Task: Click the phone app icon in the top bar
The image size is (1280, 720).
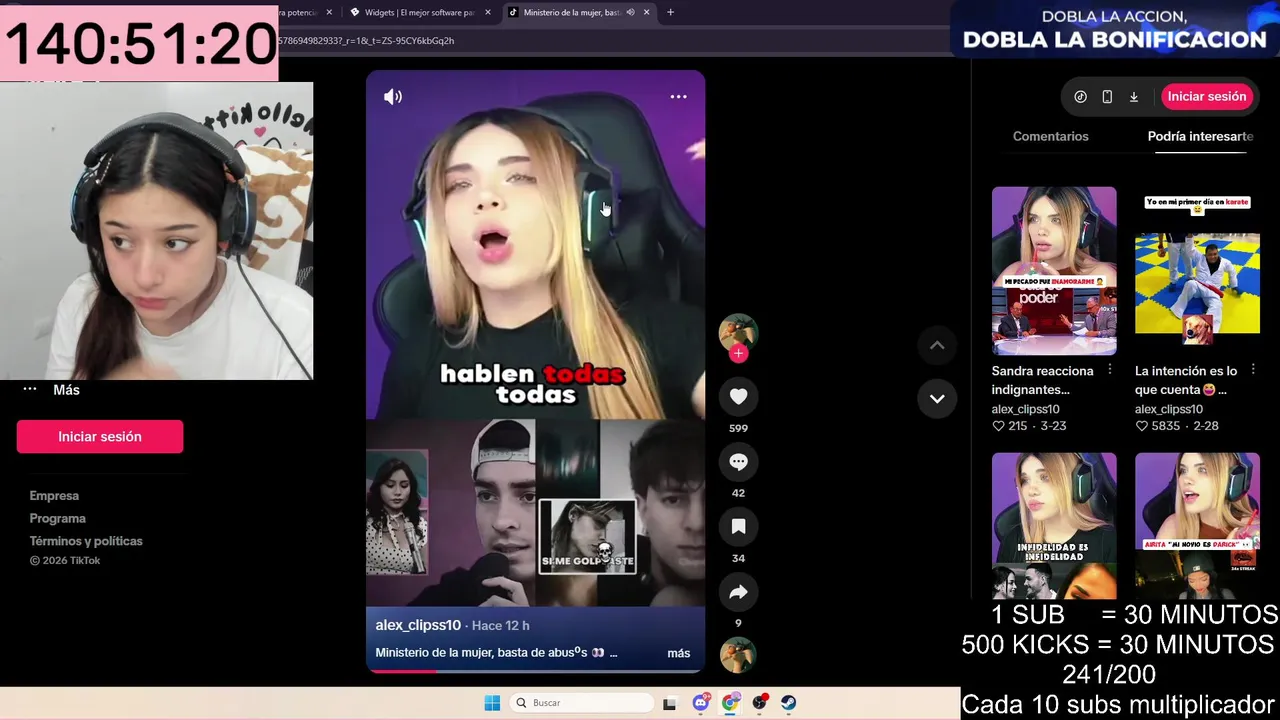Action: [x=1107, y=97]
